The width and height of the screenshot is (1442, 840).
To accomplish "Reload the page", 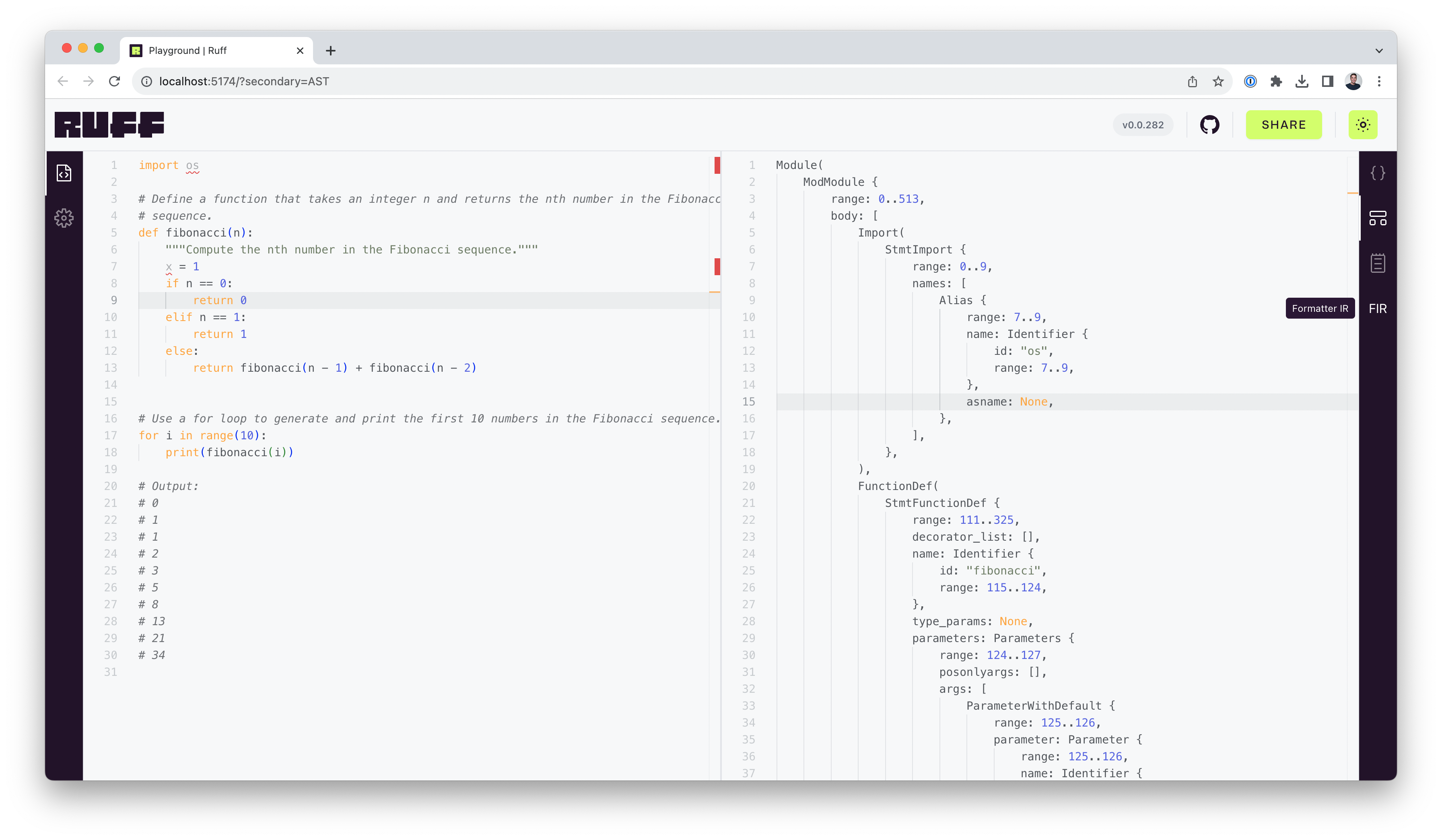I will (114, 81).
